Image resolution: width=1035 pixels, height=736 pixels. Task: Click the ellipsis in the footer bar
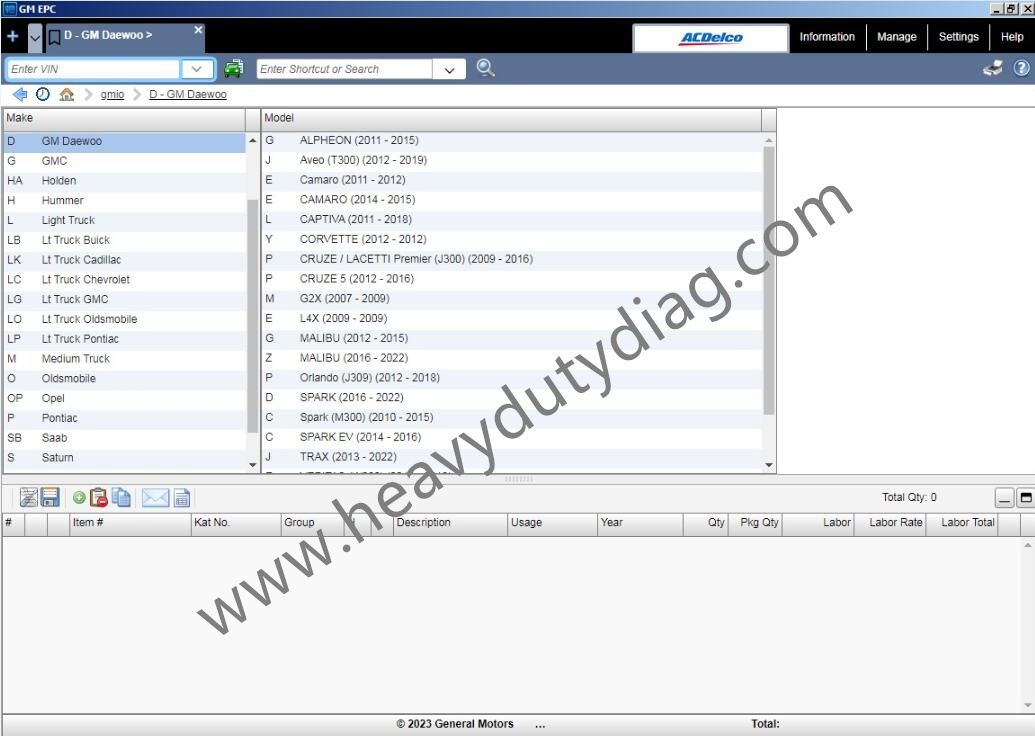pyautogui.click(x=540, y=725)
